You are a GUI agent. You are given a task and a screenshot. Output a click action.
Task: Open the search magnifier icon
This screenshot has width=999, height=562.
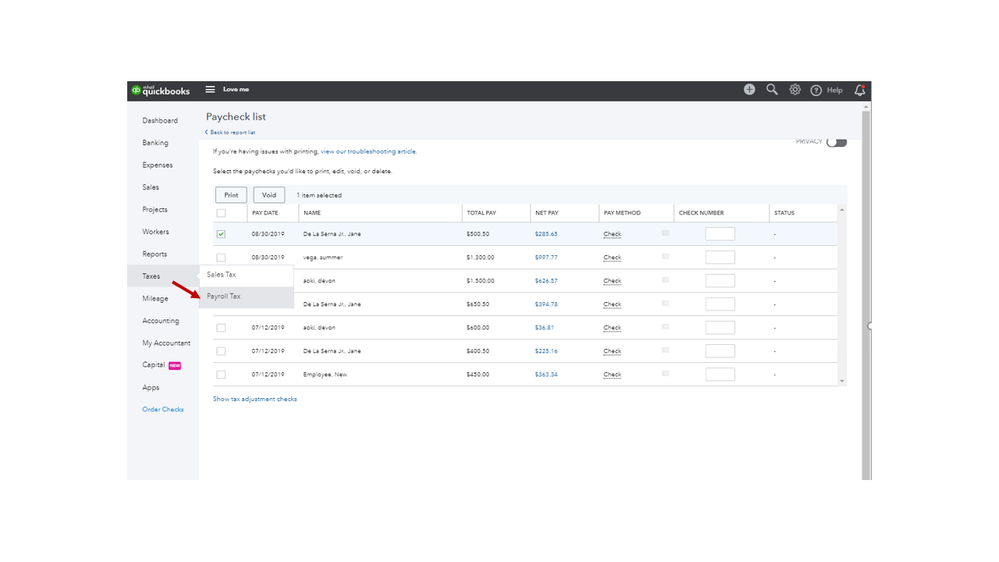pyautogui.click(x=772, y=90)
